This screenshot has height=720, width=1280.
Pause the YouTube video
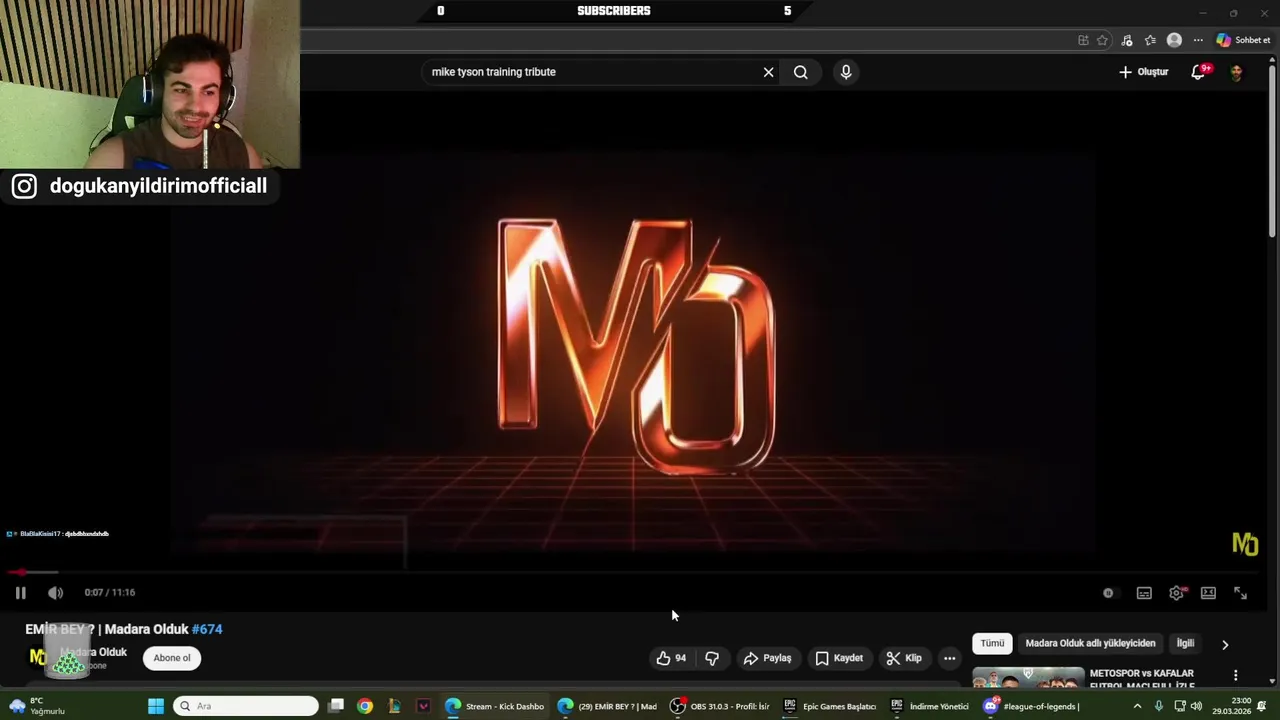(20, 593)
